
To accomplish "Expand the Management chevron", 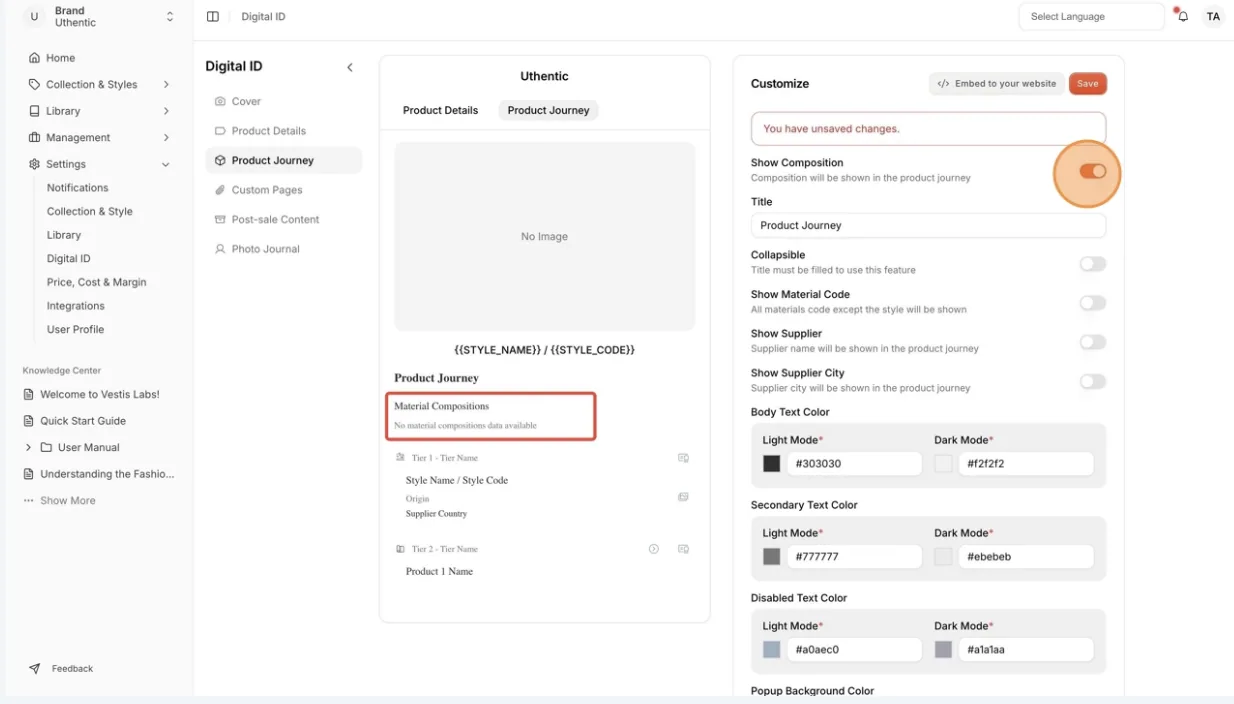I will pos(166,137).
